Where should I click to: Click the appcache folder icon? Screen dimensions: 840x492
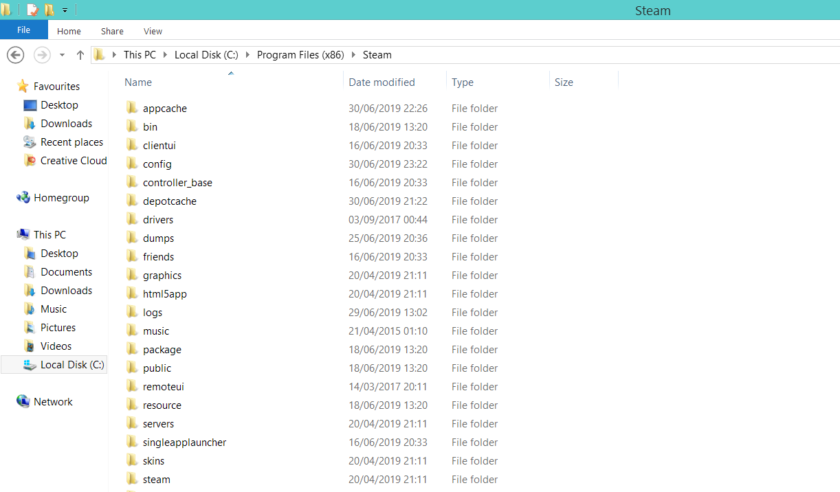[132, 108]
